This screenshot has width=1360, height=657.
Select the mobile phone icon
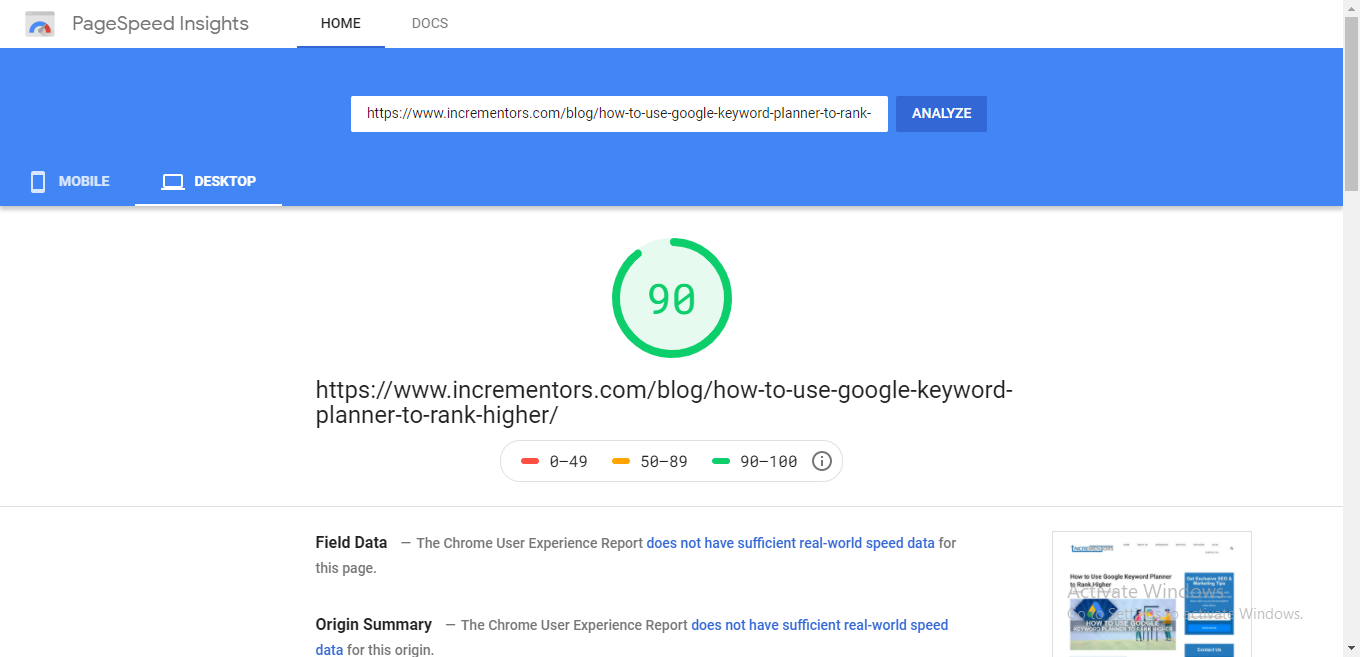pyautogui.click(x=37, y=181)
